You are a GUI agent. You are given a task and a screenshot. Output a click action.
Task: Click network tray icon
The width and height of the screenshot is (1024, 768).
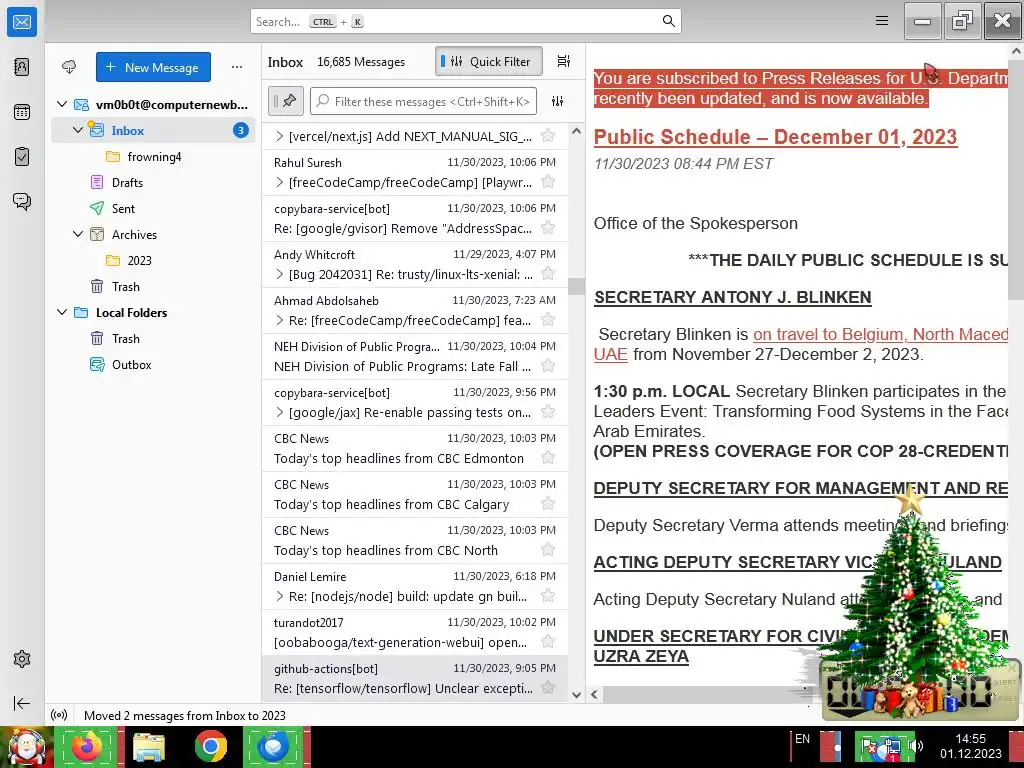click(891, 746)
